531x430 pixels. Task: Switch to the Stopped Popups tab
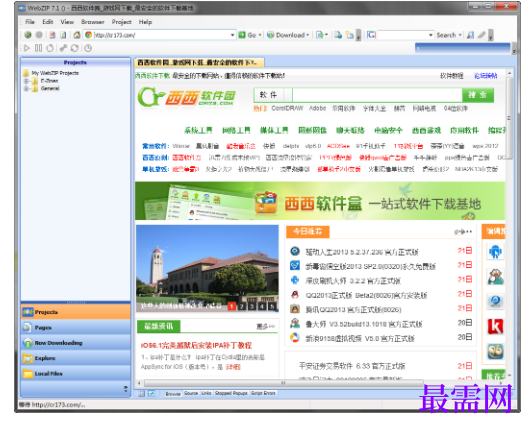pos(231,393)
